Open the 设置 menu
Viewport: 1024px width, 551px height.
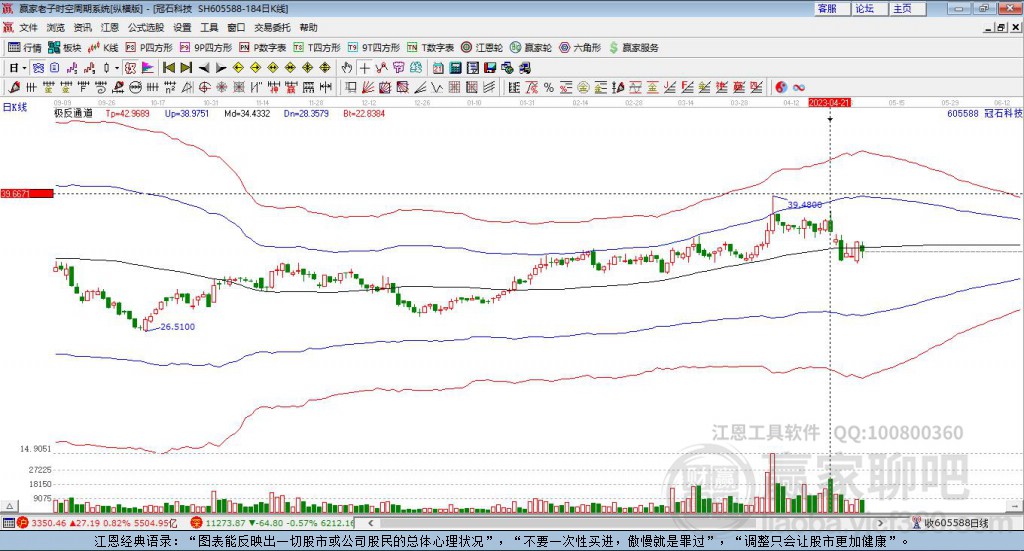click(x=182, y=27)
